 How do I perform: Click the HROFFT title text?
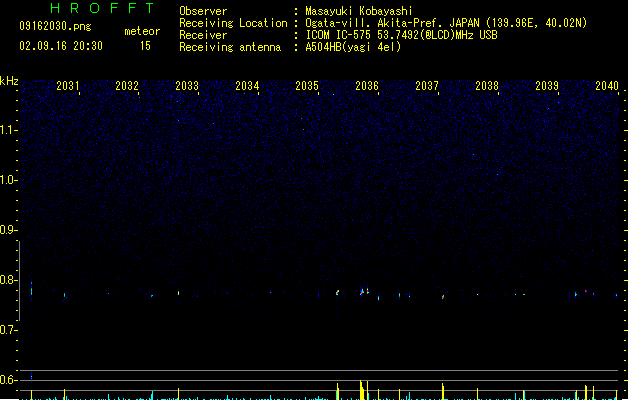point(102,8)
